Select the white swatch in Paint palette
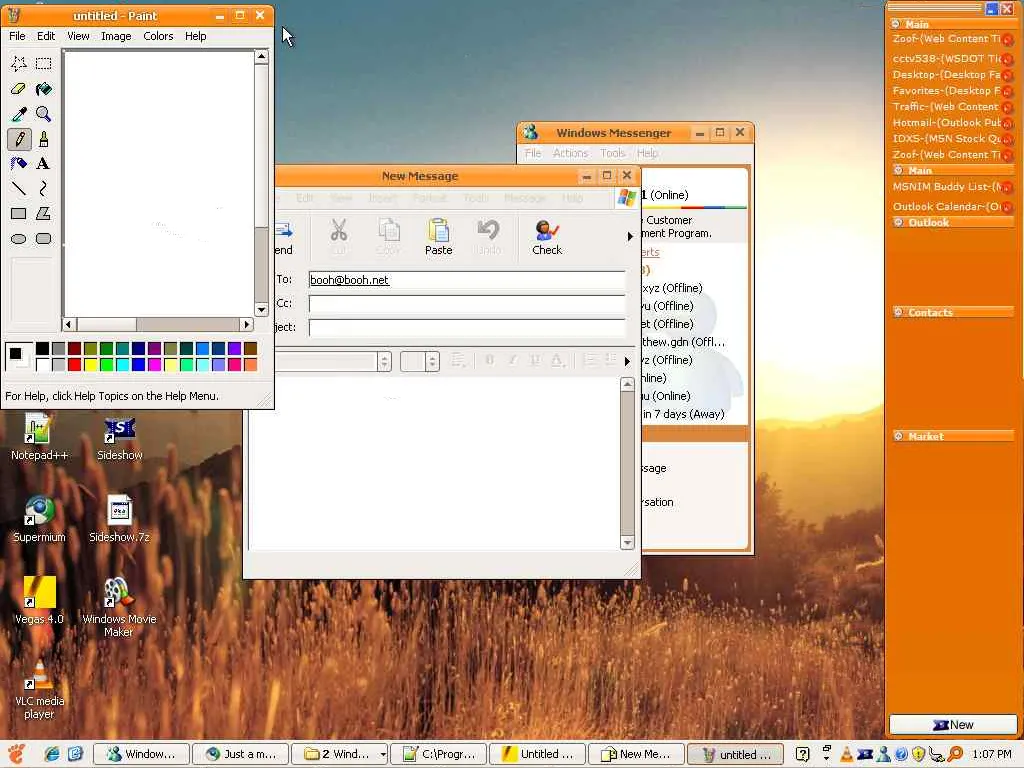 pyautogui.click(x=42, y=364)
